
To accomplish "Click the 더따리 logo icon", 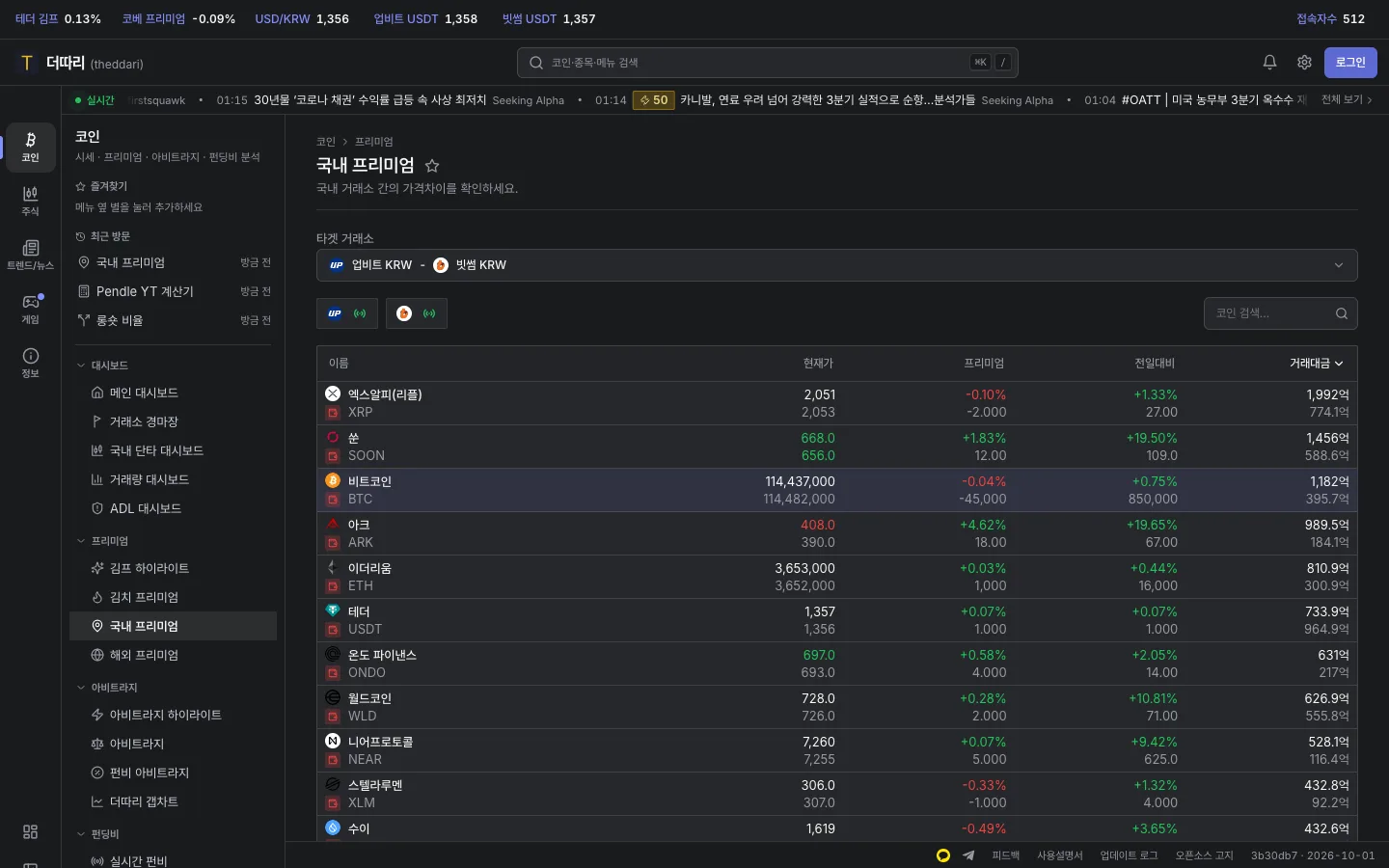I will click(x=27, y=63).
